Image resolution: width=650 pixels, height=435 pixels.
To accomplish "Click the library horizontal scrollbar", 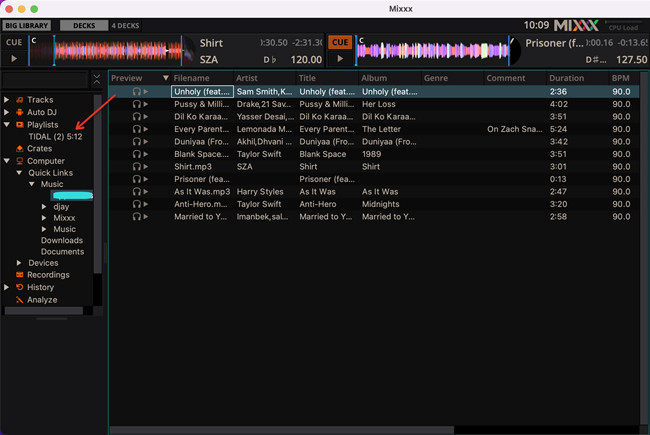I will pyautogui.click(x=282, y=430).
